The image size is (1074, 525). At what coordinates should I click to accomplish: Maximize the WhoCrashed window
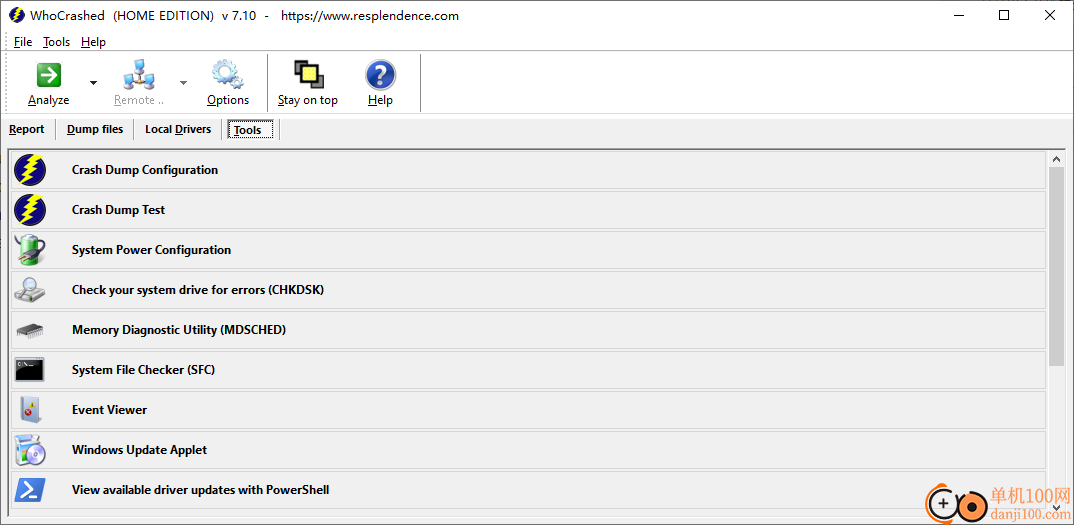pyautogui.click(x=1003, y=15)
